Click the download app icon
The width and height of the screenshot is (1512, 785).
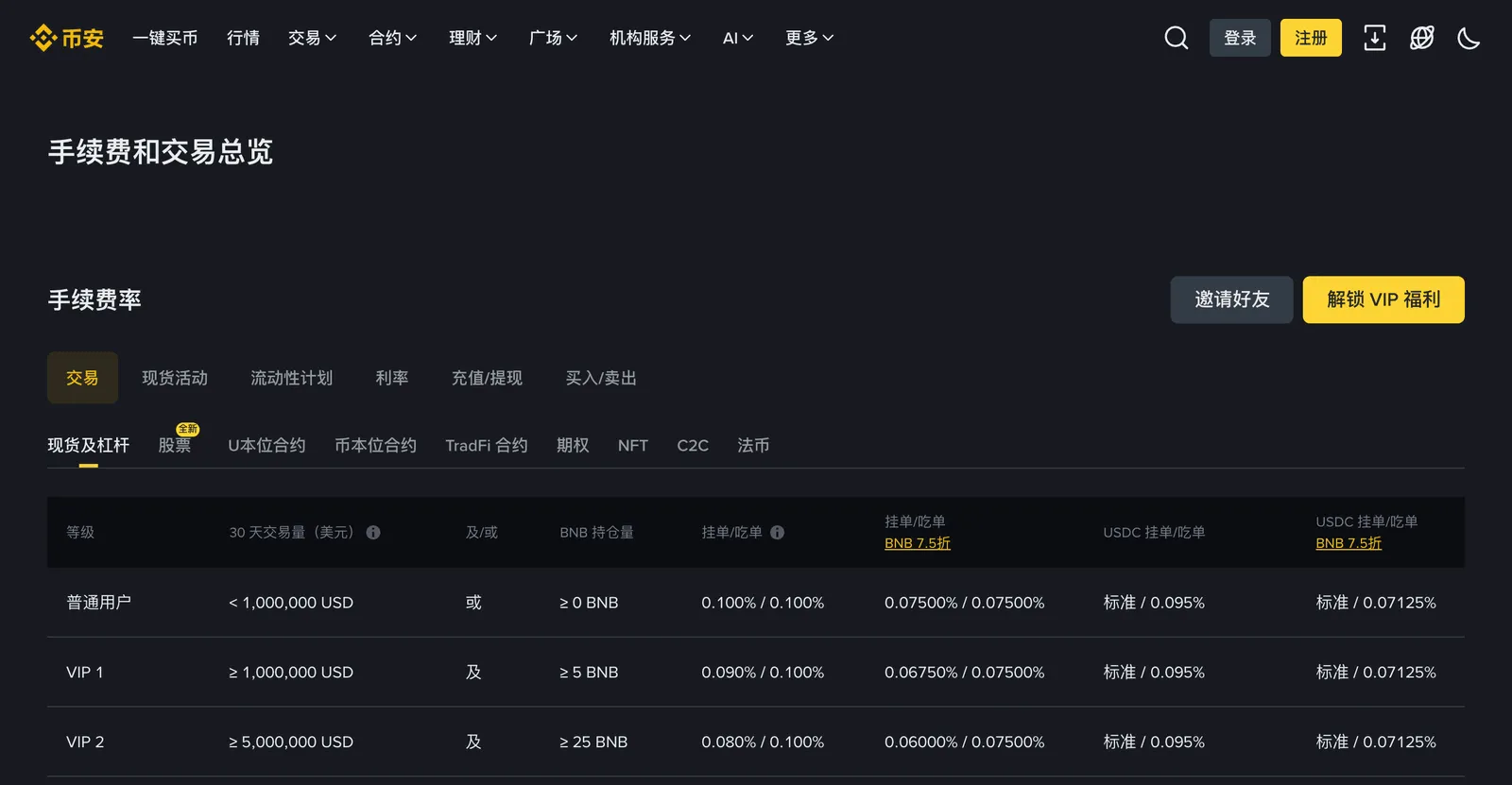click(1374, 38)
